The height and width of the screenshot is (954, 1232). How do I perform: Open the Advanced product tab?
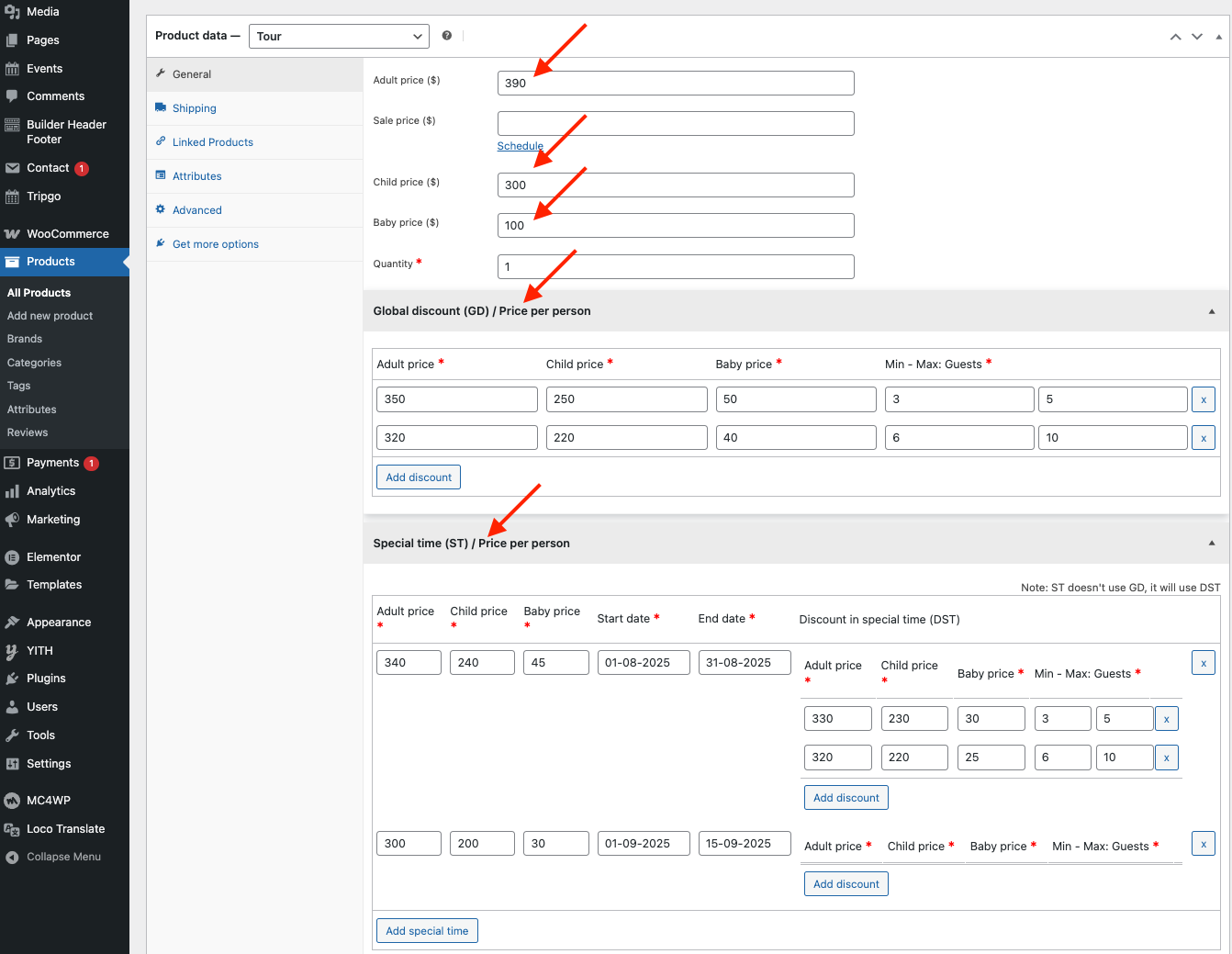[254, 210]
